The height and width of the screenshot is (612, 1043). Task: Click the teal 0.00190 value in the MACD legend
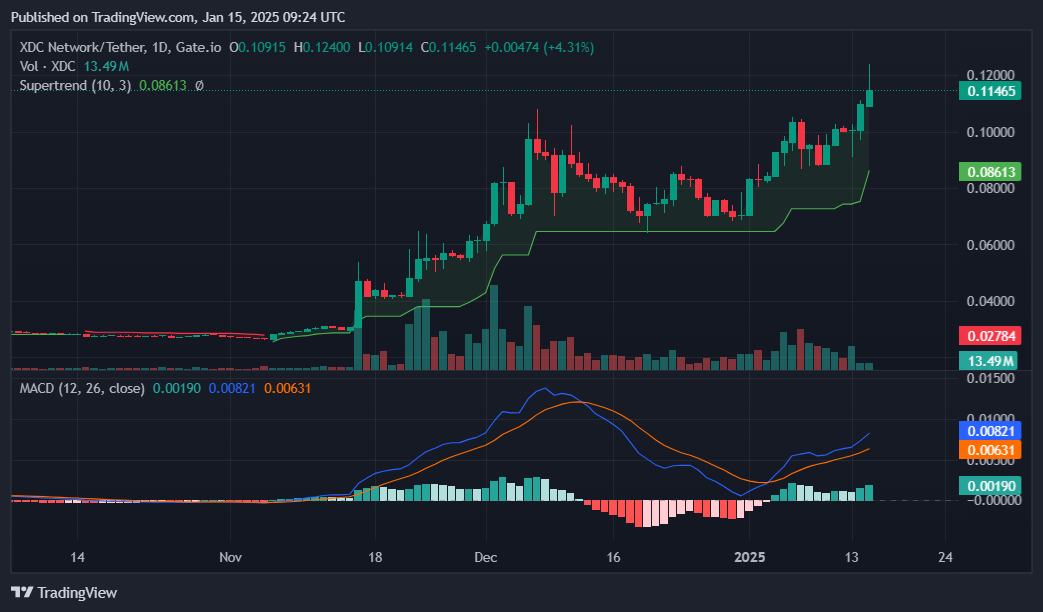[176, 388]
